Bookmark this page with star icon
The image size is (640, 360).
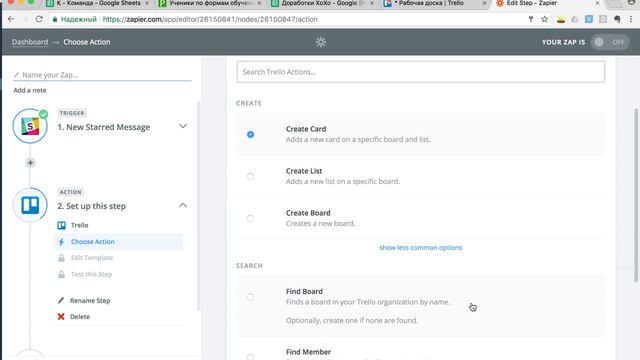pyautogui.click(x=544, y=19)
